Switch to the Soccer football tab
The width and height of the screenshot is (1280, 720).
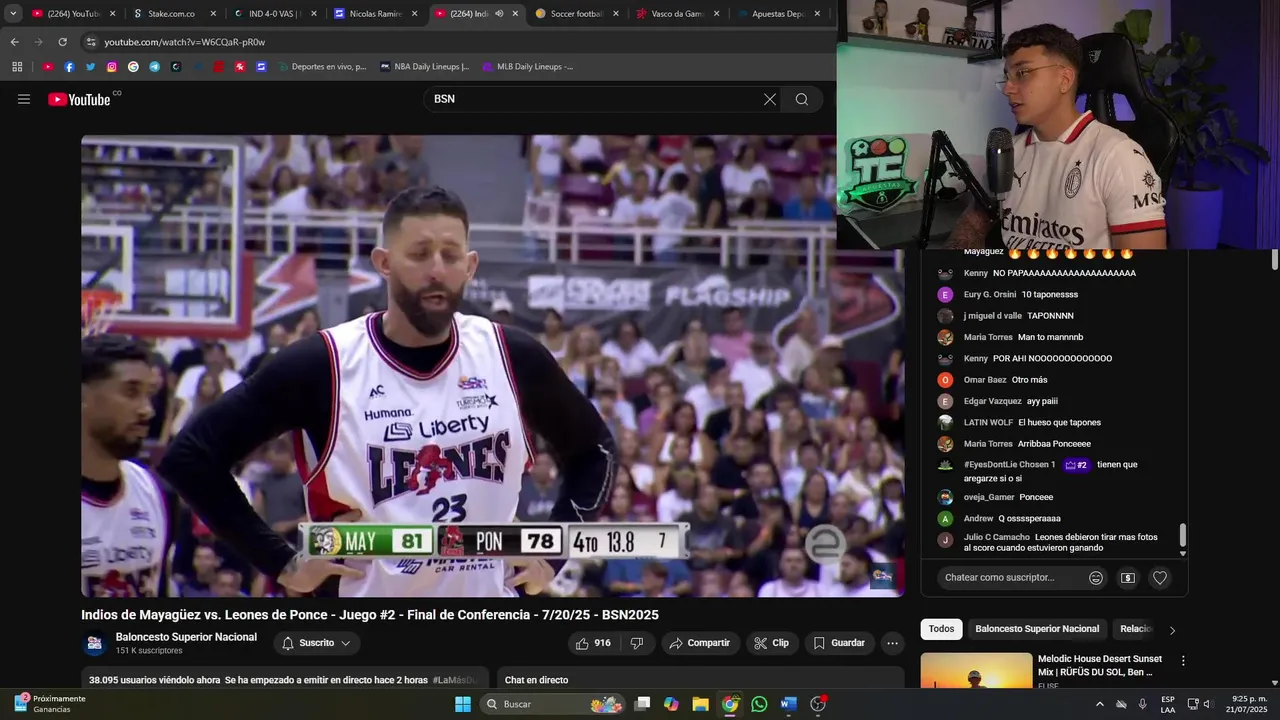(x=576, y=14)
